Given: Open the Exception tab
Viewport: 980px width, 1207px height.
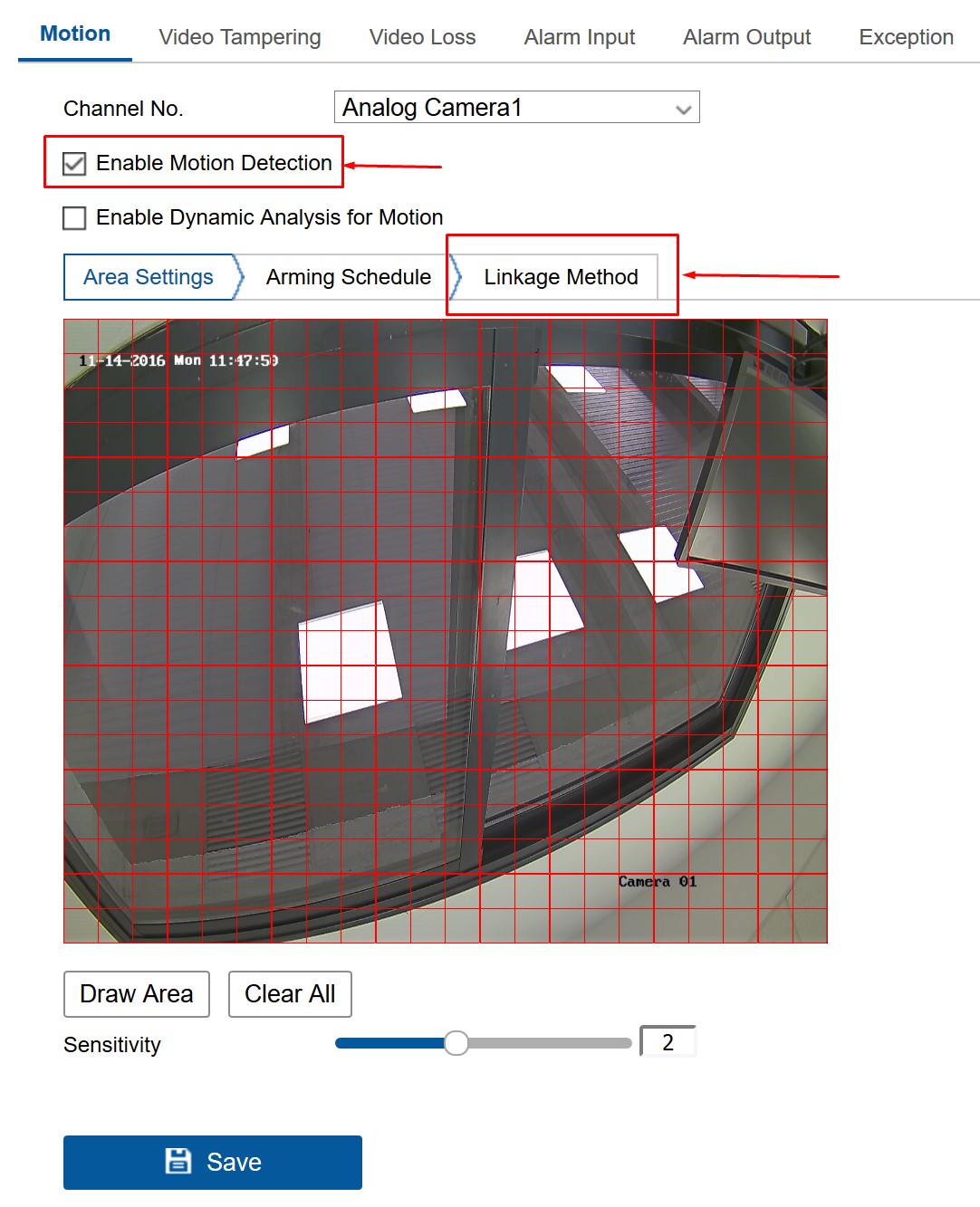Looking at the screenshot, I should [x=906, y=37].
